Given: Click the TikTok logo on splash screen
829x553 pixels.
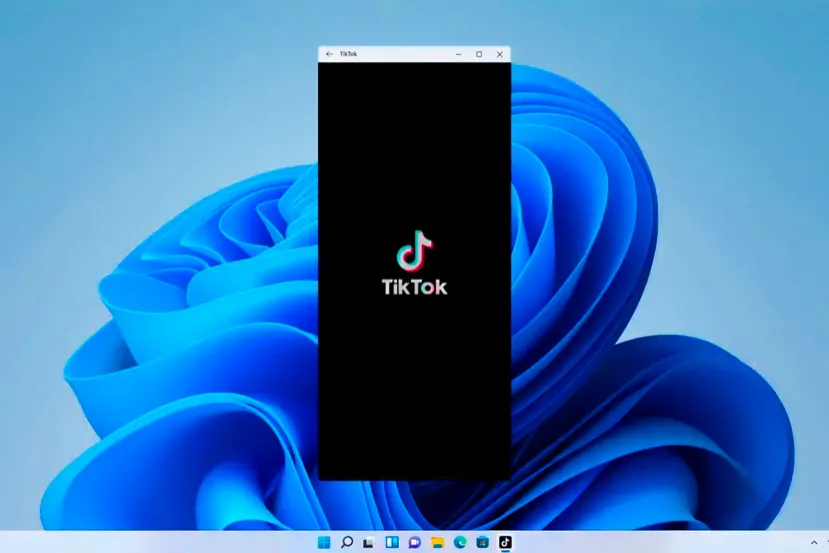Looking at the screenshot, I should 414,263.
